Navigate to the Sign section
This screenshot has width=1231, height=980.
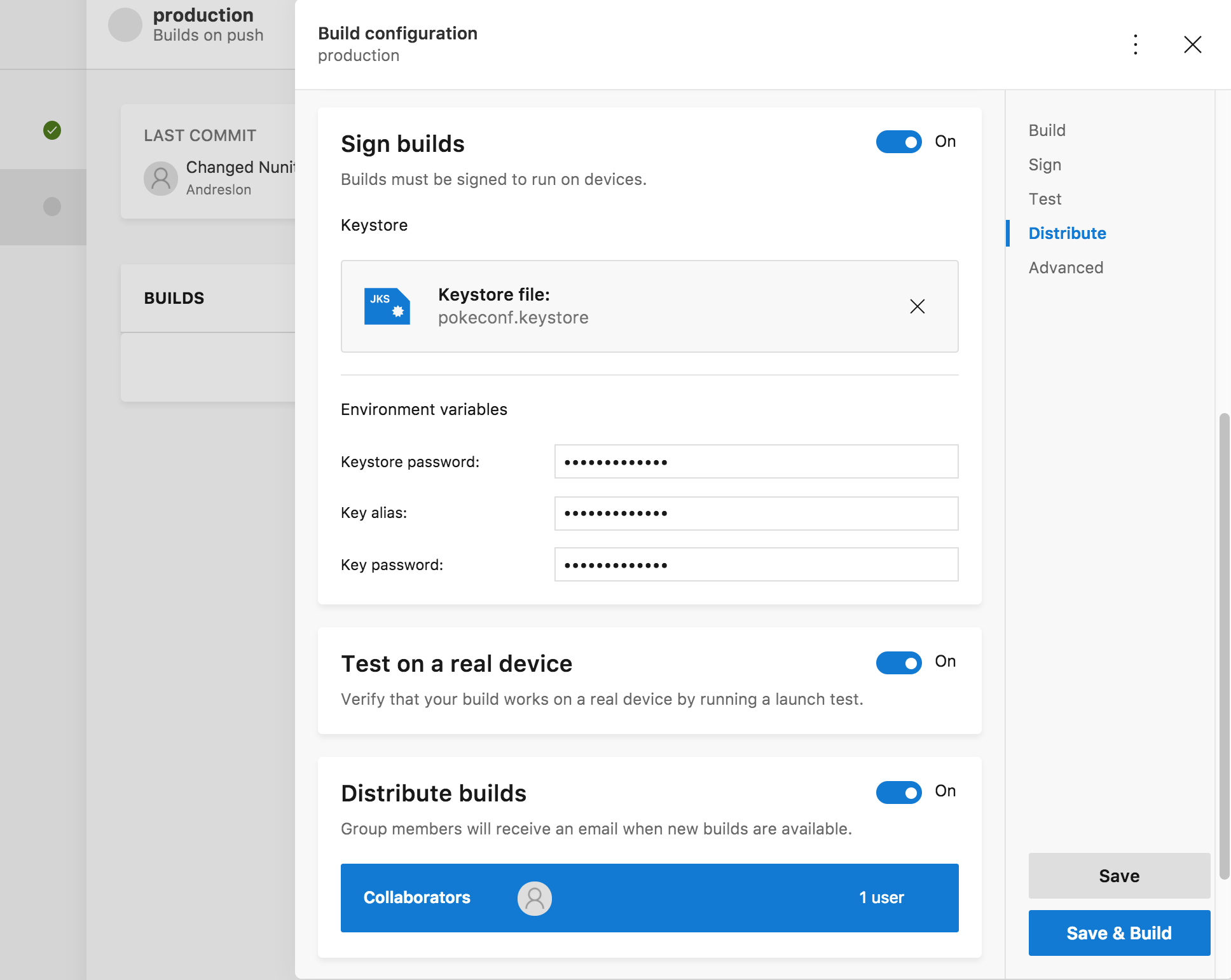point(1045,165)
